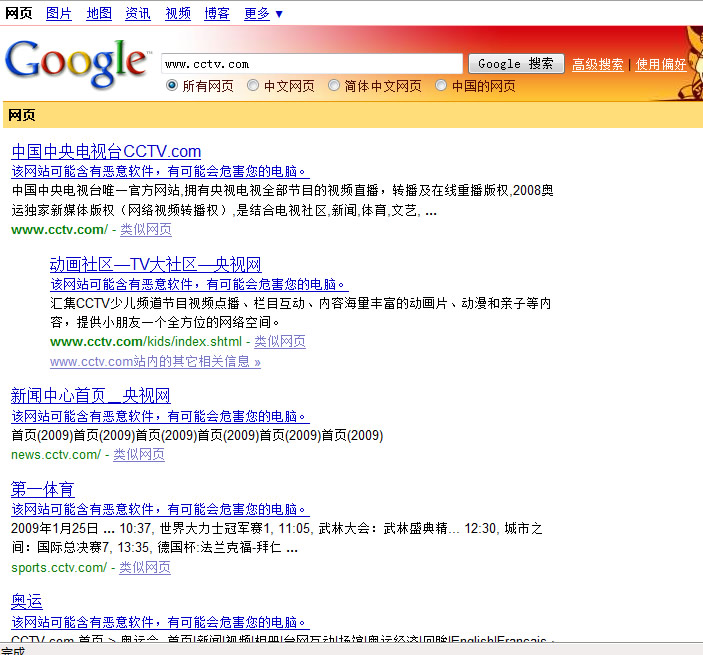Expand www.cctv.com站内的其它相关信息 link
This screenshot has width=703, height=655.
155,362
